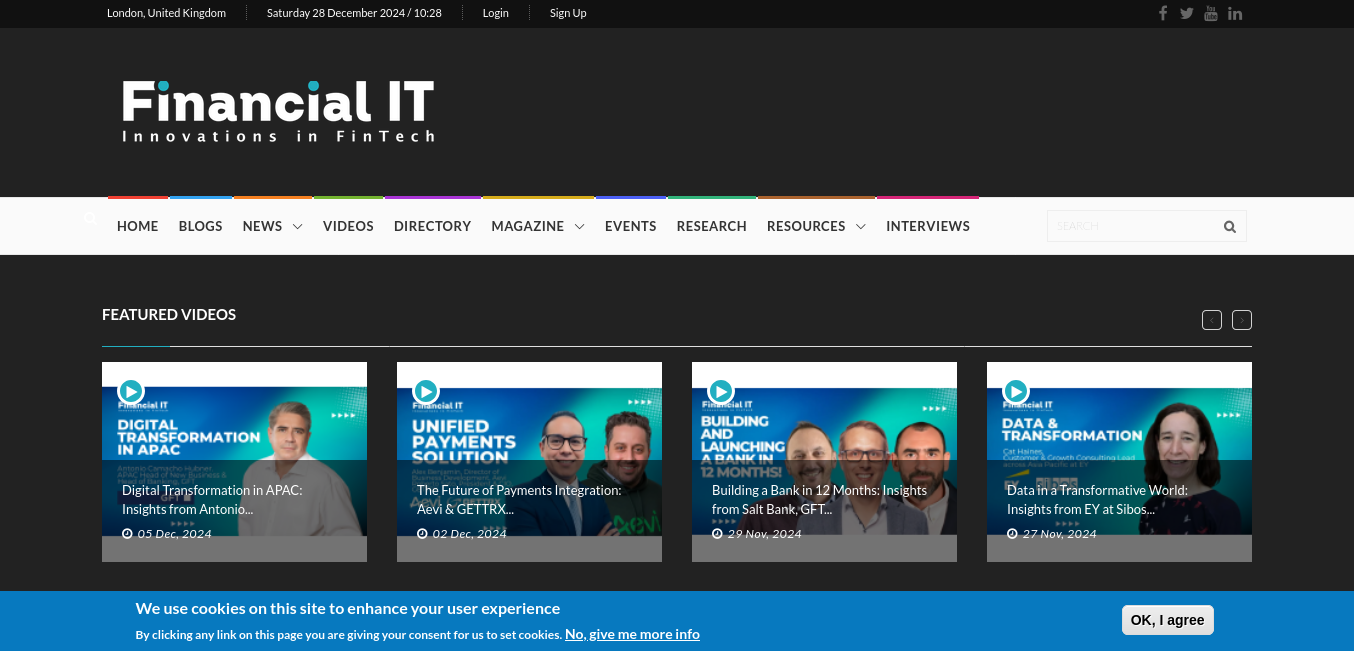Open the 'No, give me more info' link
The height and width of the screenshot is (651, 1366).
[632, 634]
